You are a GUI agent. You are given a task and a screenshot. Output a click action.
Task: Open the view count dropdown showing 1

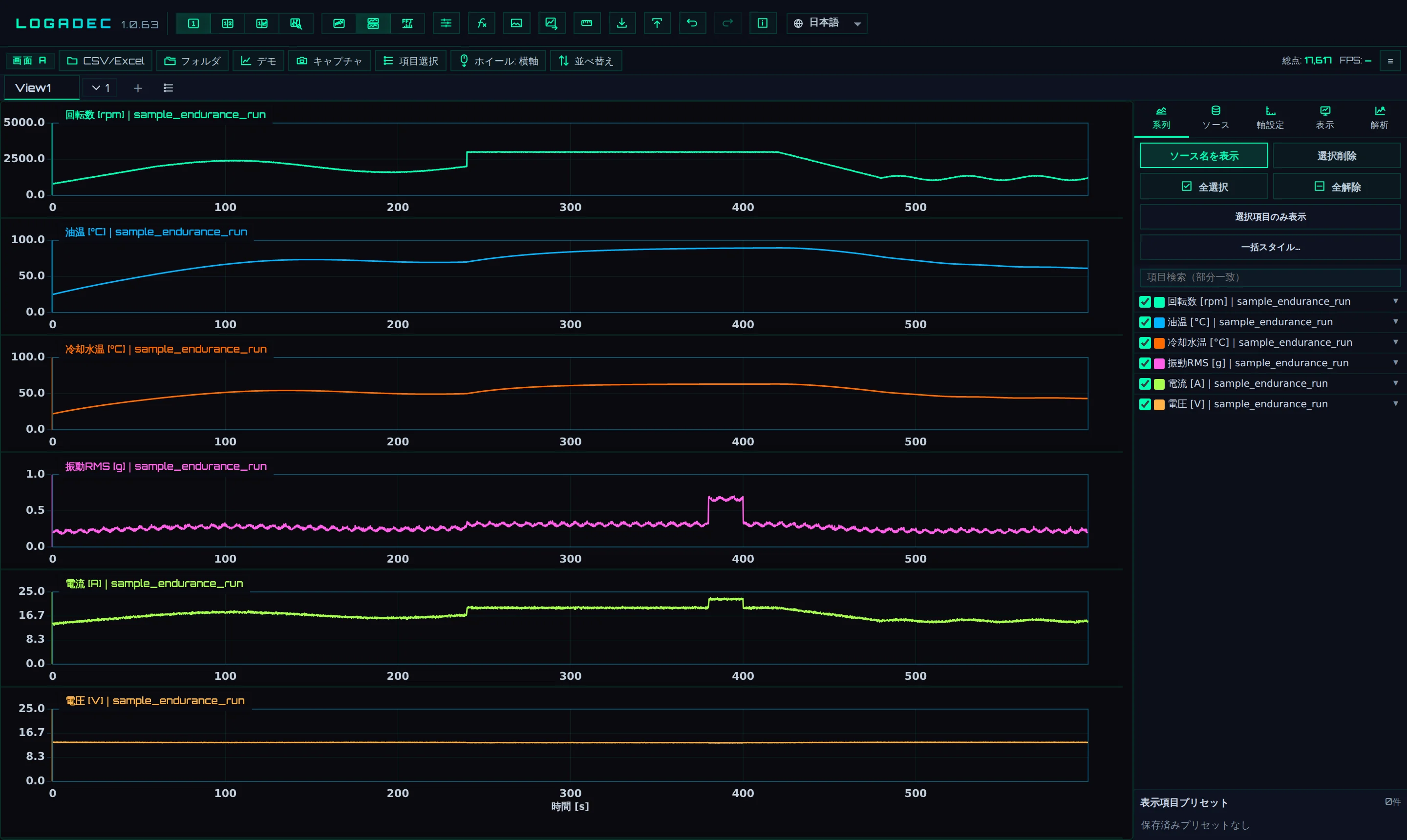pyautogui.click(x=101, y=88)
